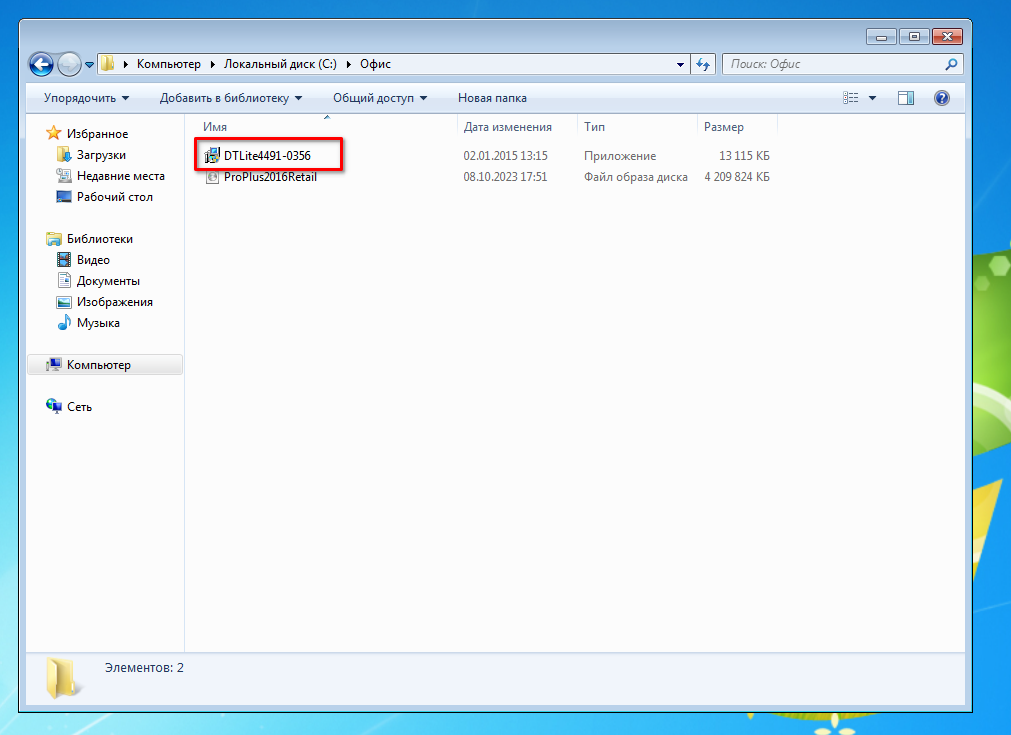Click the Back navigation arrow button
The height and width of the screenshot is (735, 1011).
tap(42, 64)
